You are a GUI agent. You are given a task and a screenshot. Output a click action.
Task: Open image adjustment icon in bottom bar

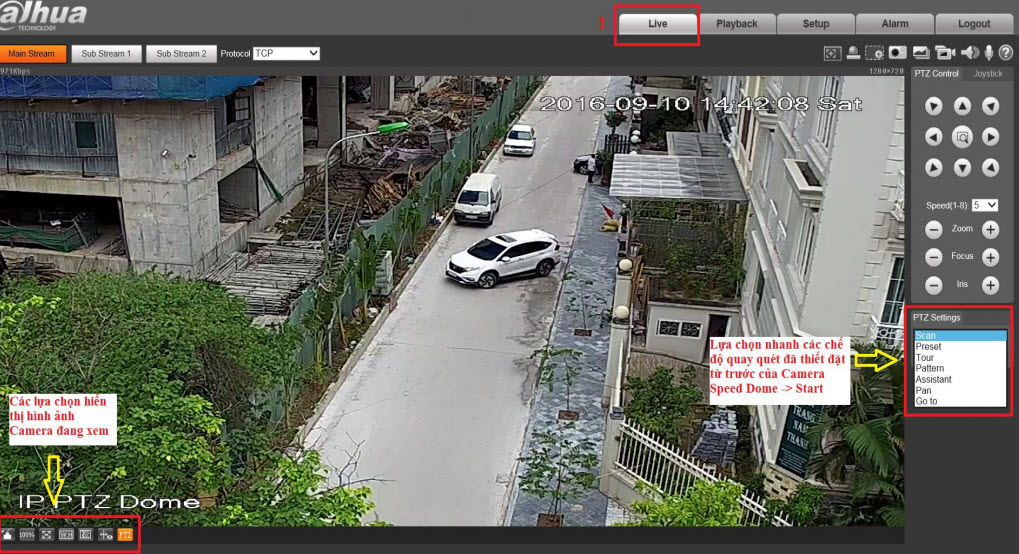point(8,534)
